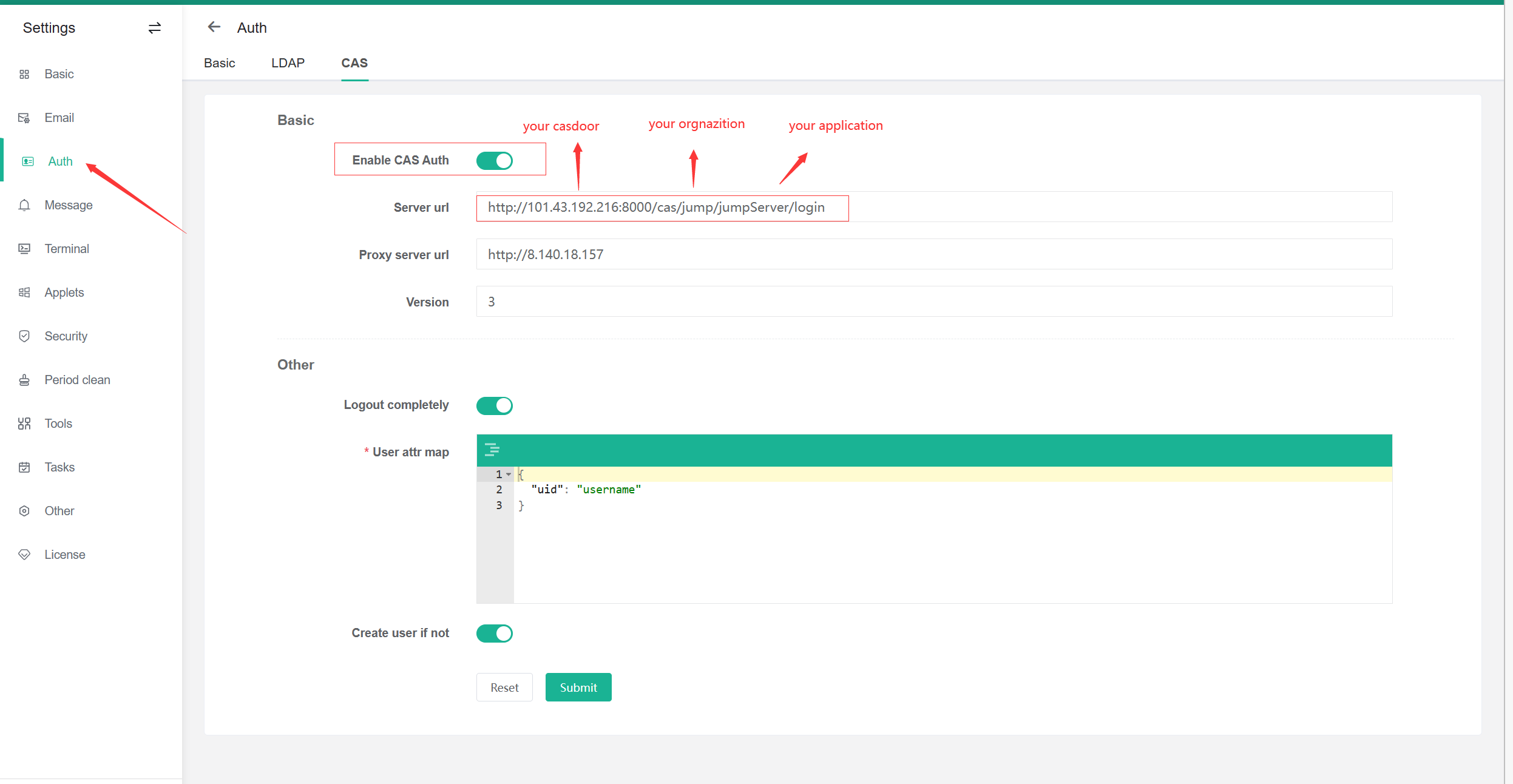The width and height of the screenshot is (1513, 784).
Task: Collapse the Other section heading
Action: (x=296, y=365)
